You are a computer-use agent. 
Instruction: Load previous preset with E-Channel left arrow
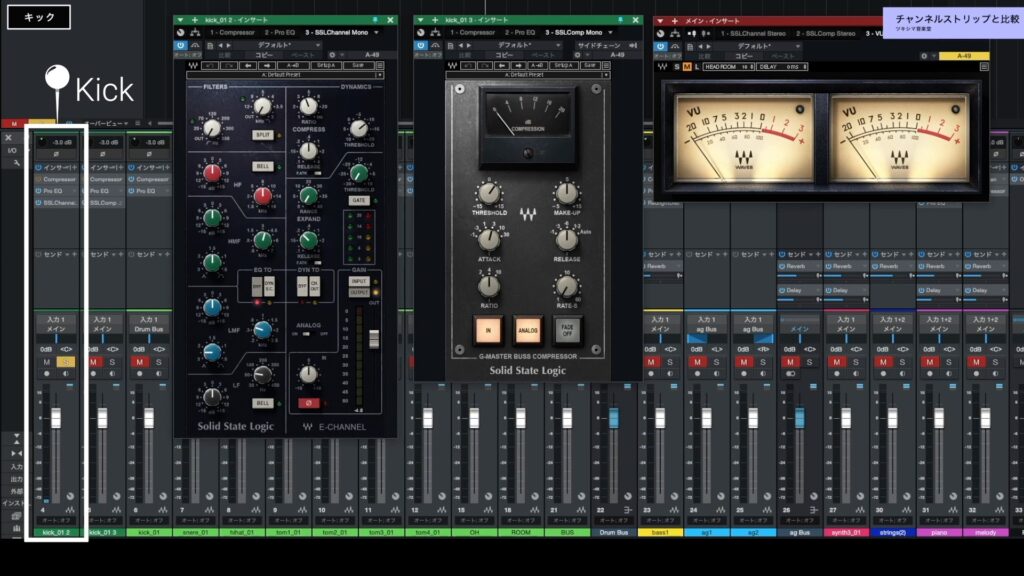(248, 66)
